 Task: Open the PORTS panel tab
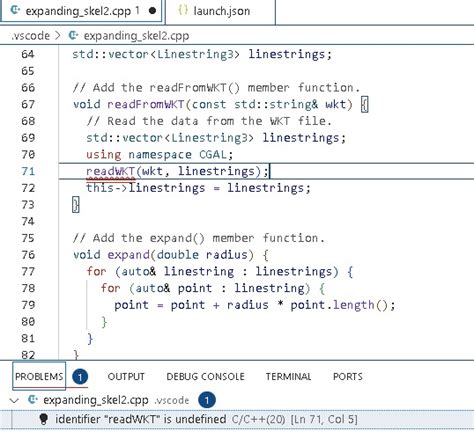(348, 377)
